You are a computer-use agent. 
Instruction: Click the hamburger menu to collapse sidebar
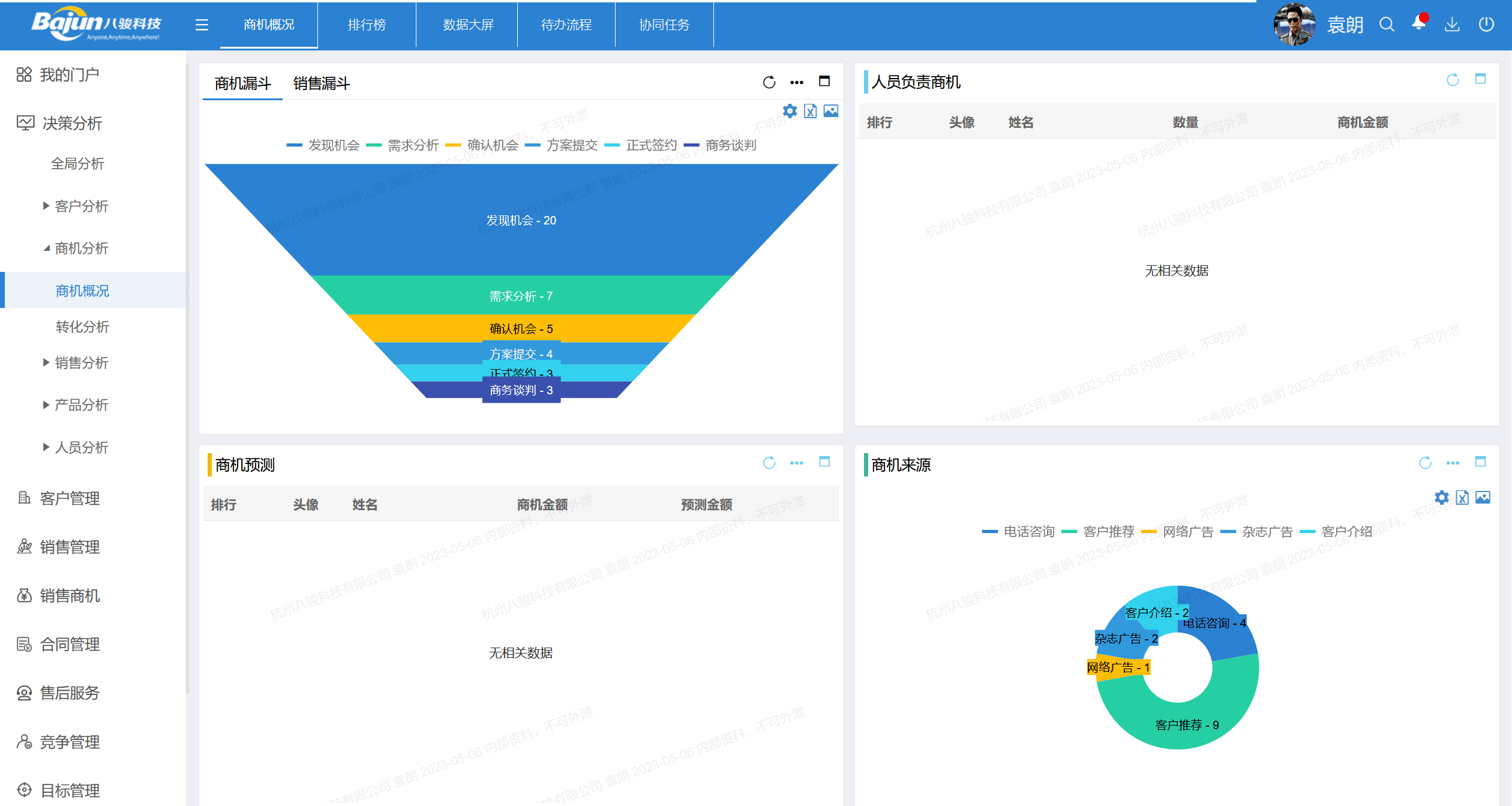tap(202, 25)
